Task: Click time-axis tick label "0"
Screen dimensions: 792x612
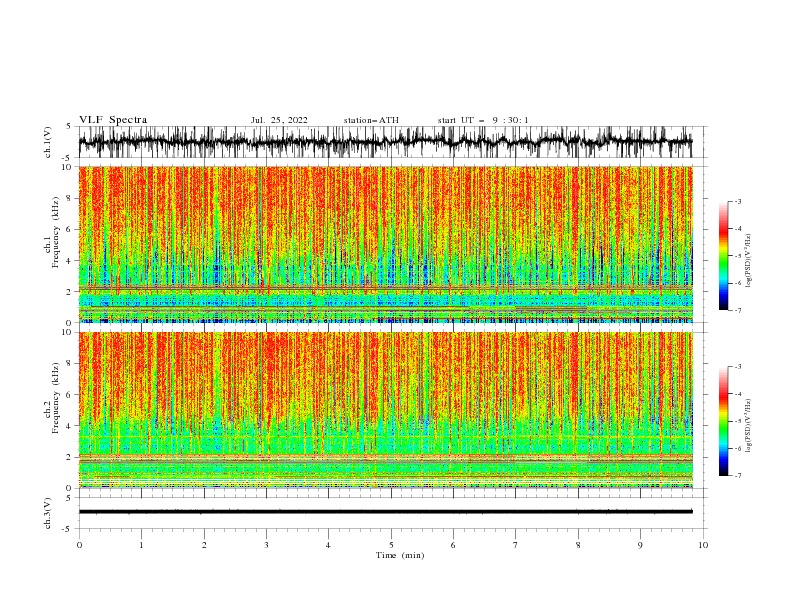Action: (79, 545)
